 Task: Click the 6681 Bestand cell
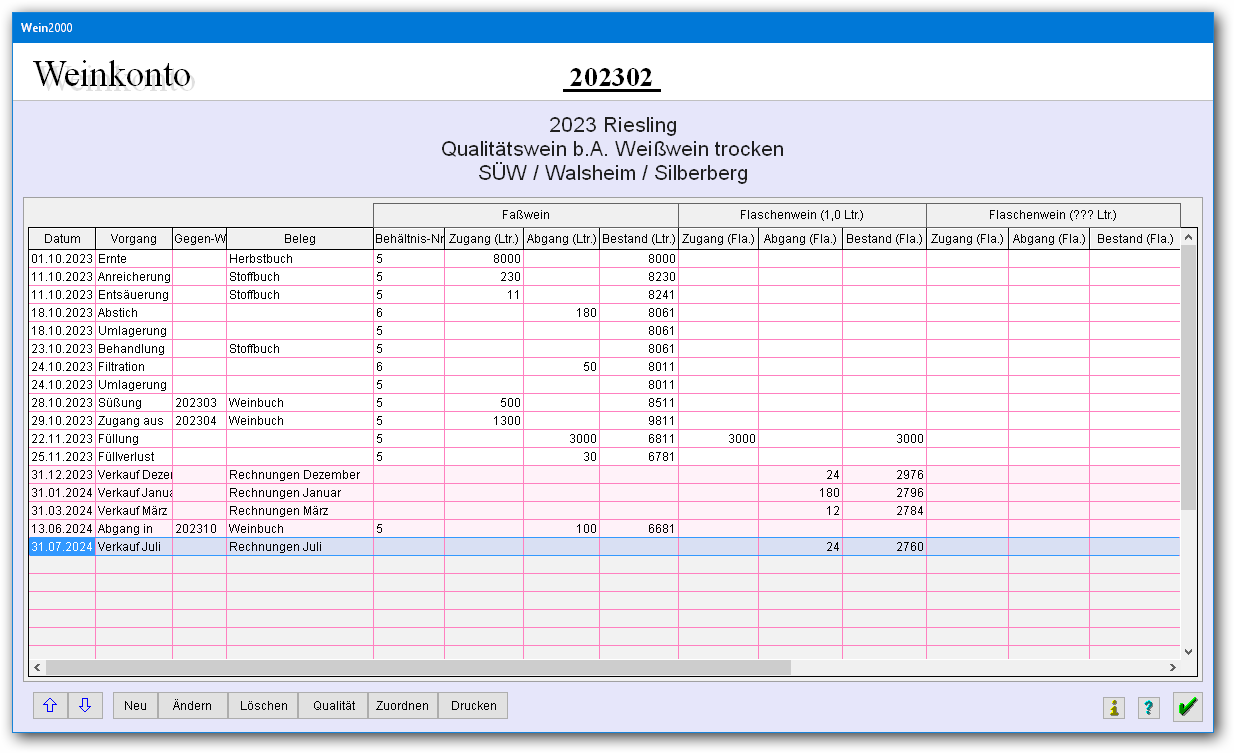[x=639, y=529]
